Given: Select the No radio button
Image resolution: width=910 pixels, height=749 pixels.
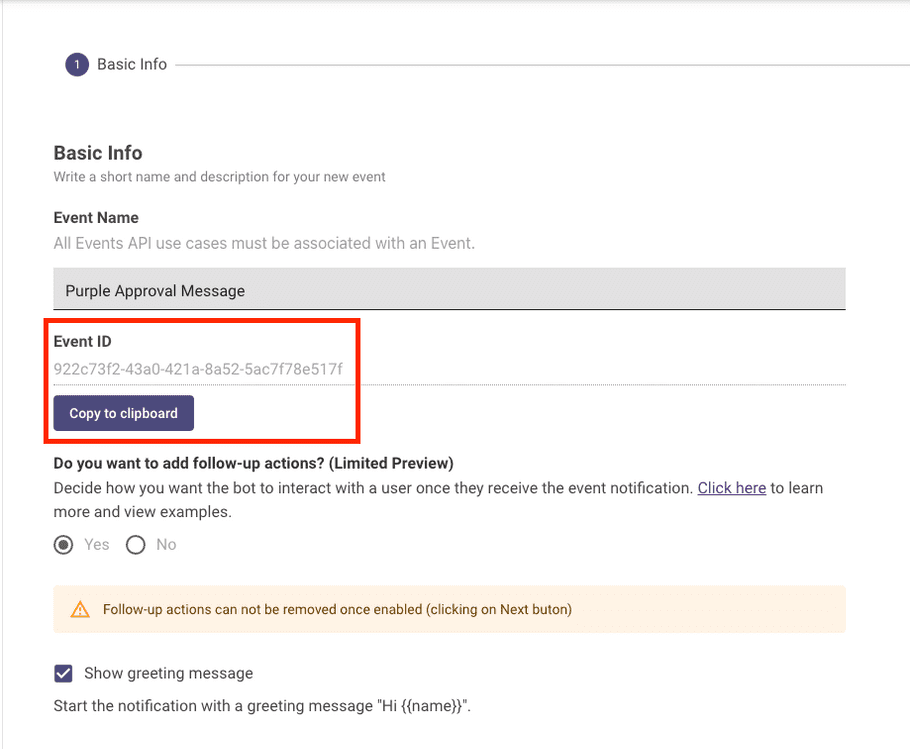Looking at the screenshot, I should 136,545.
